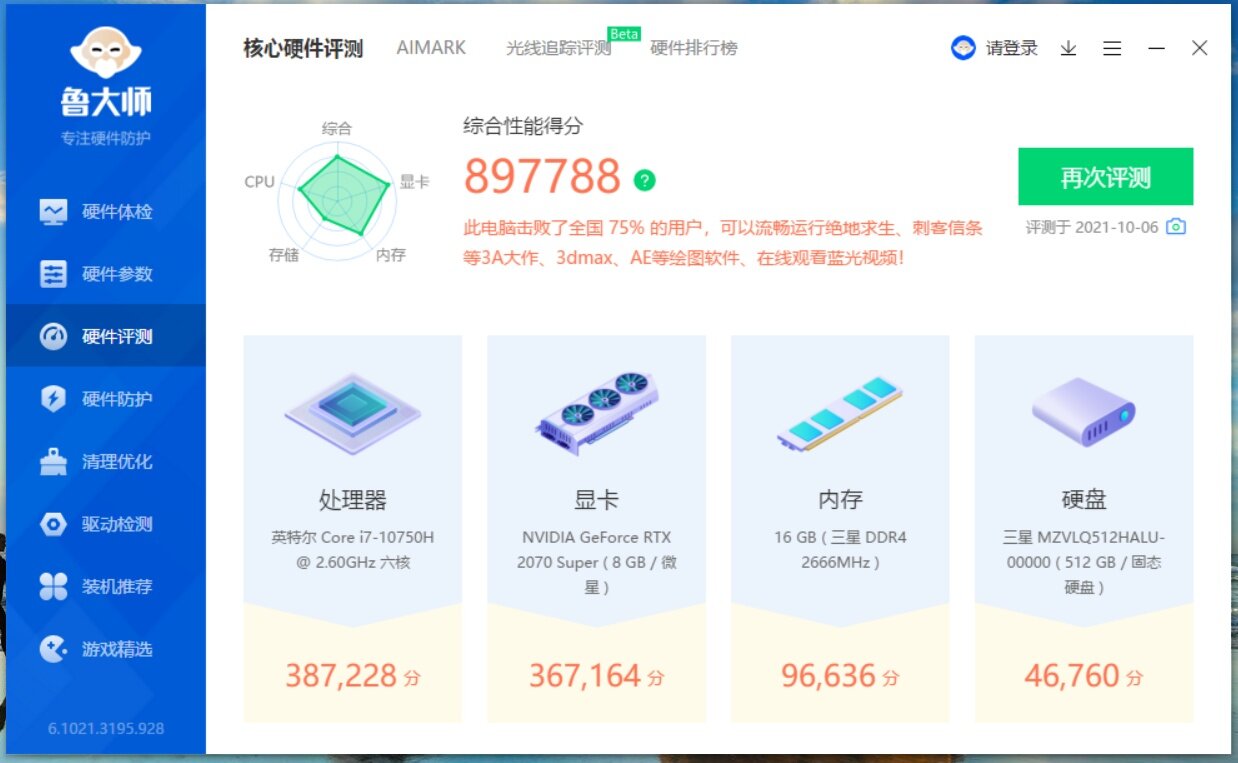The image size is (1238, 763).
Task: Click the camera screenshot icon
Action: coord(1177,227)
